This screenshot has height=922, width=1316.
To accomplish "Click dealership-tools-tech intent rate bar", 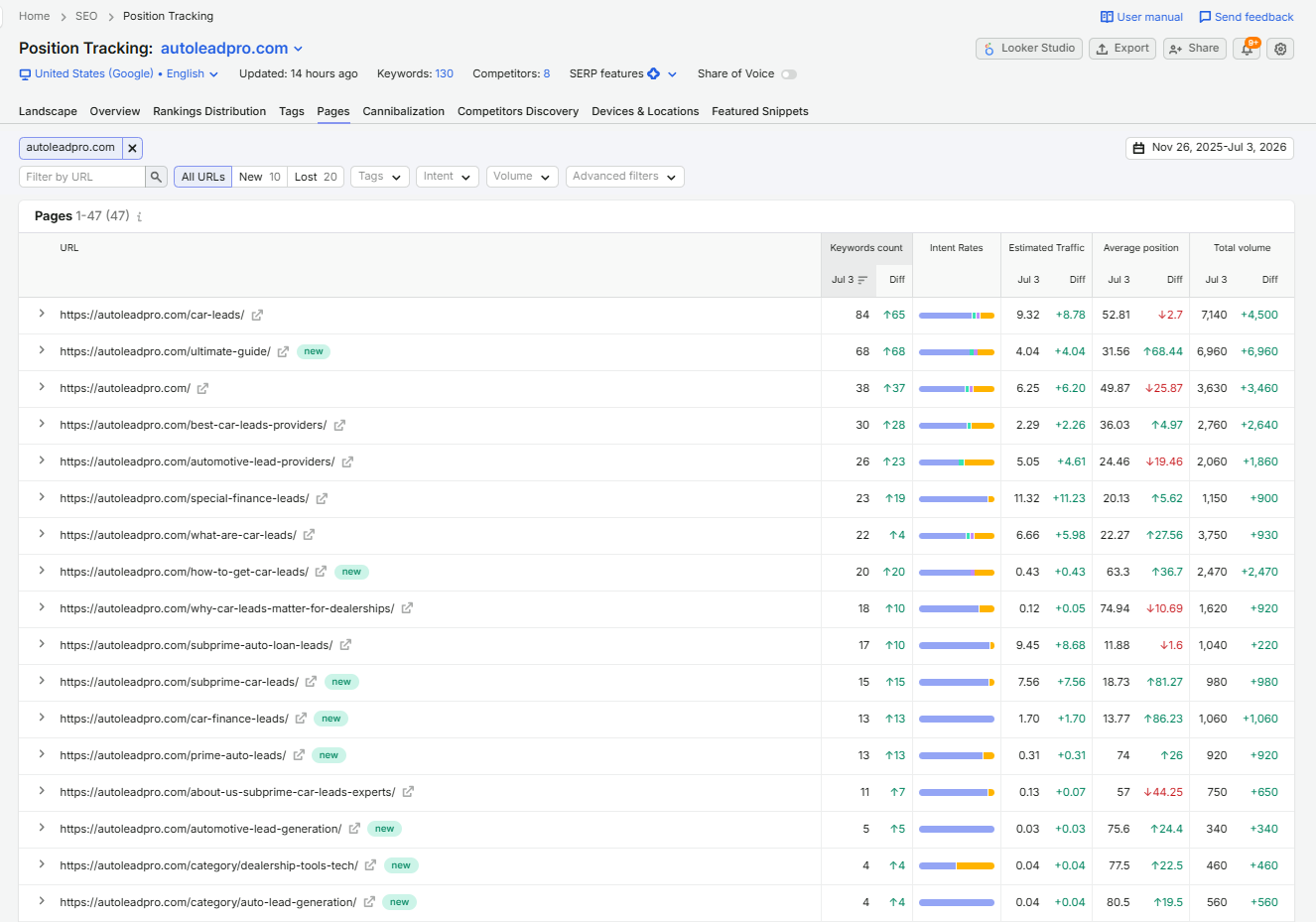I will [x=957, y=866].
